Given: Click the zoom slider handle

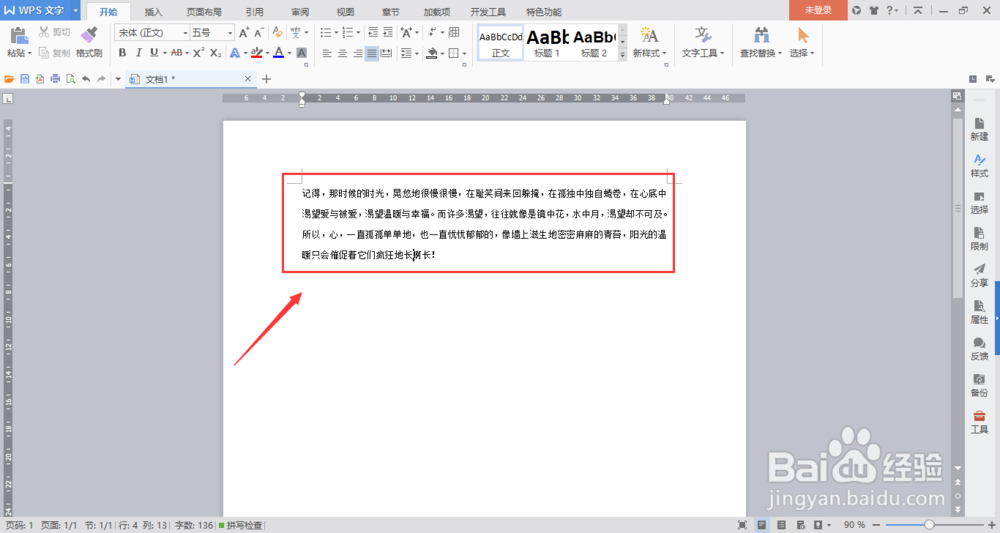Looking at the screenshot, I should click(x=929, y=525).
